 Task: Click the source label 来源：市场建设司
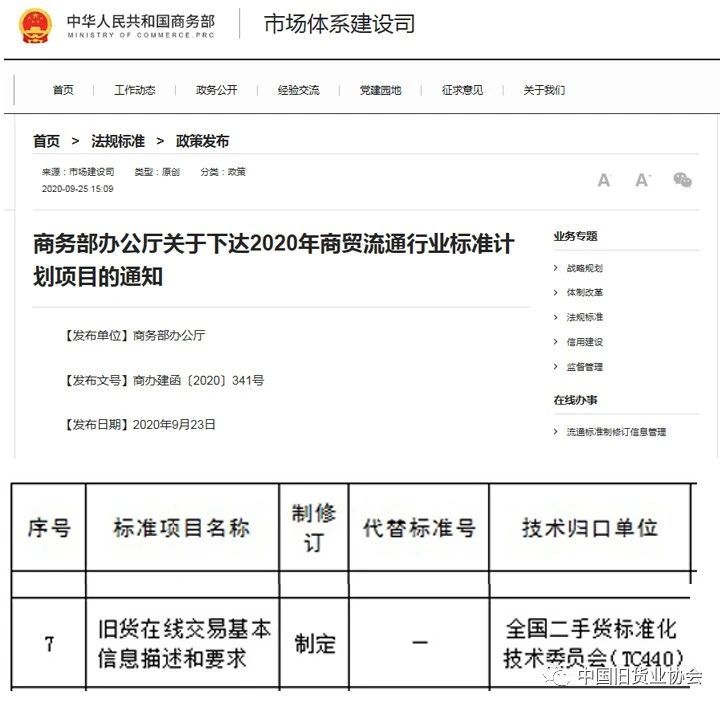click(78, 172)
